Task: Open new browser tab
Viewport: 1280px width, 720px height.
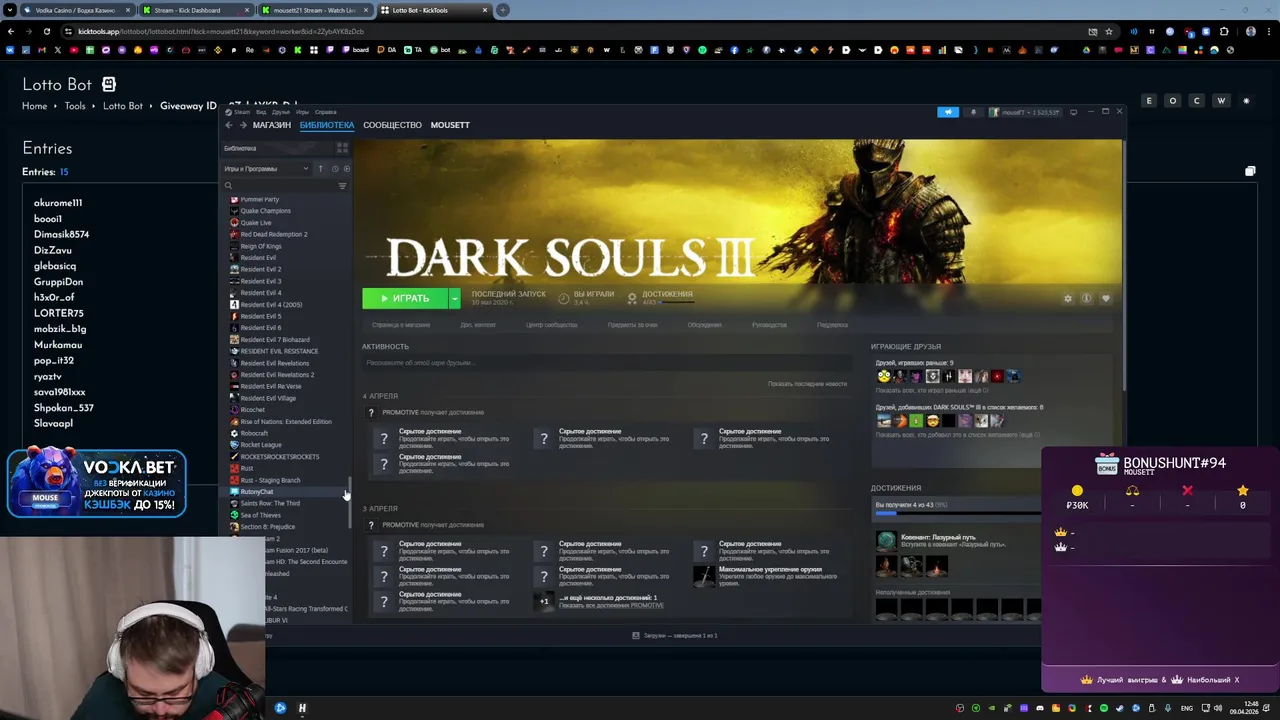Action: pos(503,10)
